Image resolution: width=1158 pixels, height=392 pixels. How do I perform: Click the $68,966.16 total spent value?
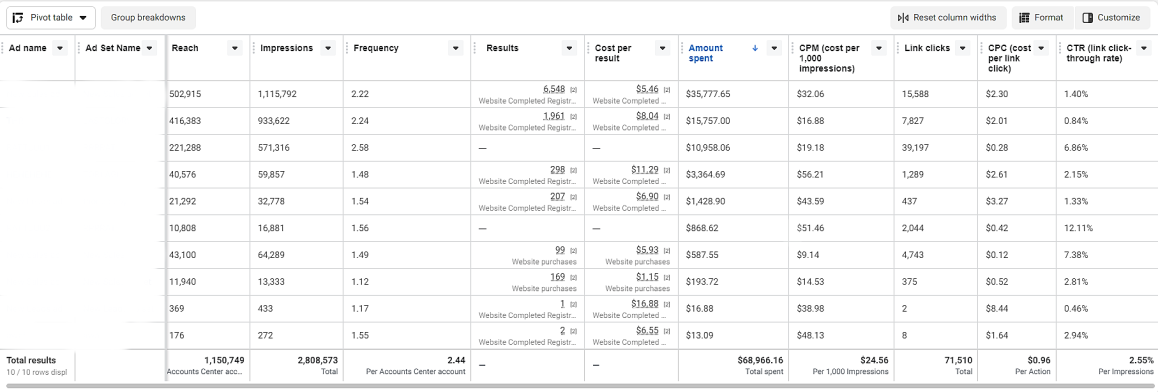click(x=760, y=360)
